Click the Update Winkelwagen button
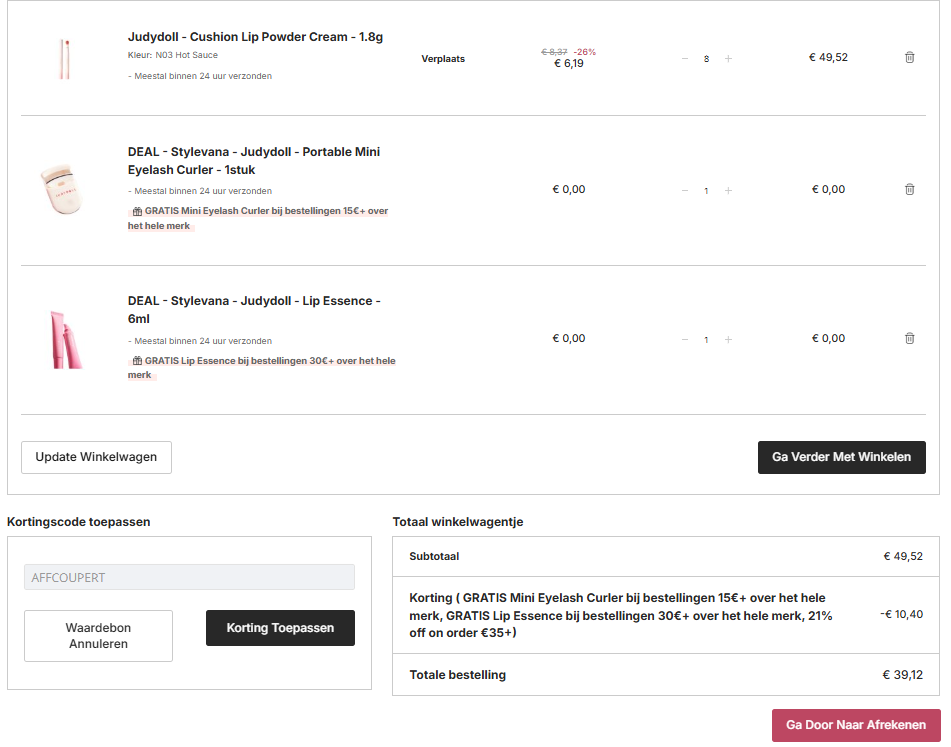Screen dimensions: 951x747 pyautogui.click(x=96, y=457)
